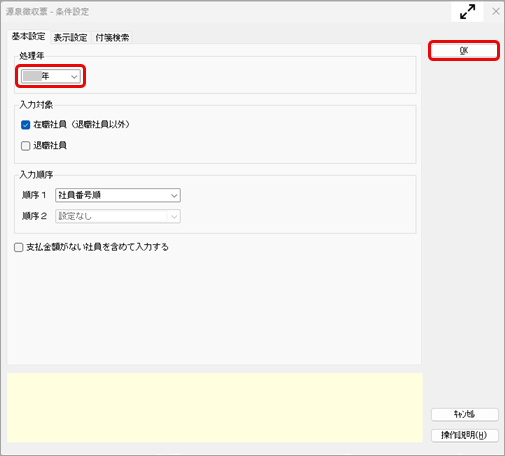The image size is (505, 456).
Task: Expand the 順序1 社員番号順 dropdown
Action: [x=118, y=195]
